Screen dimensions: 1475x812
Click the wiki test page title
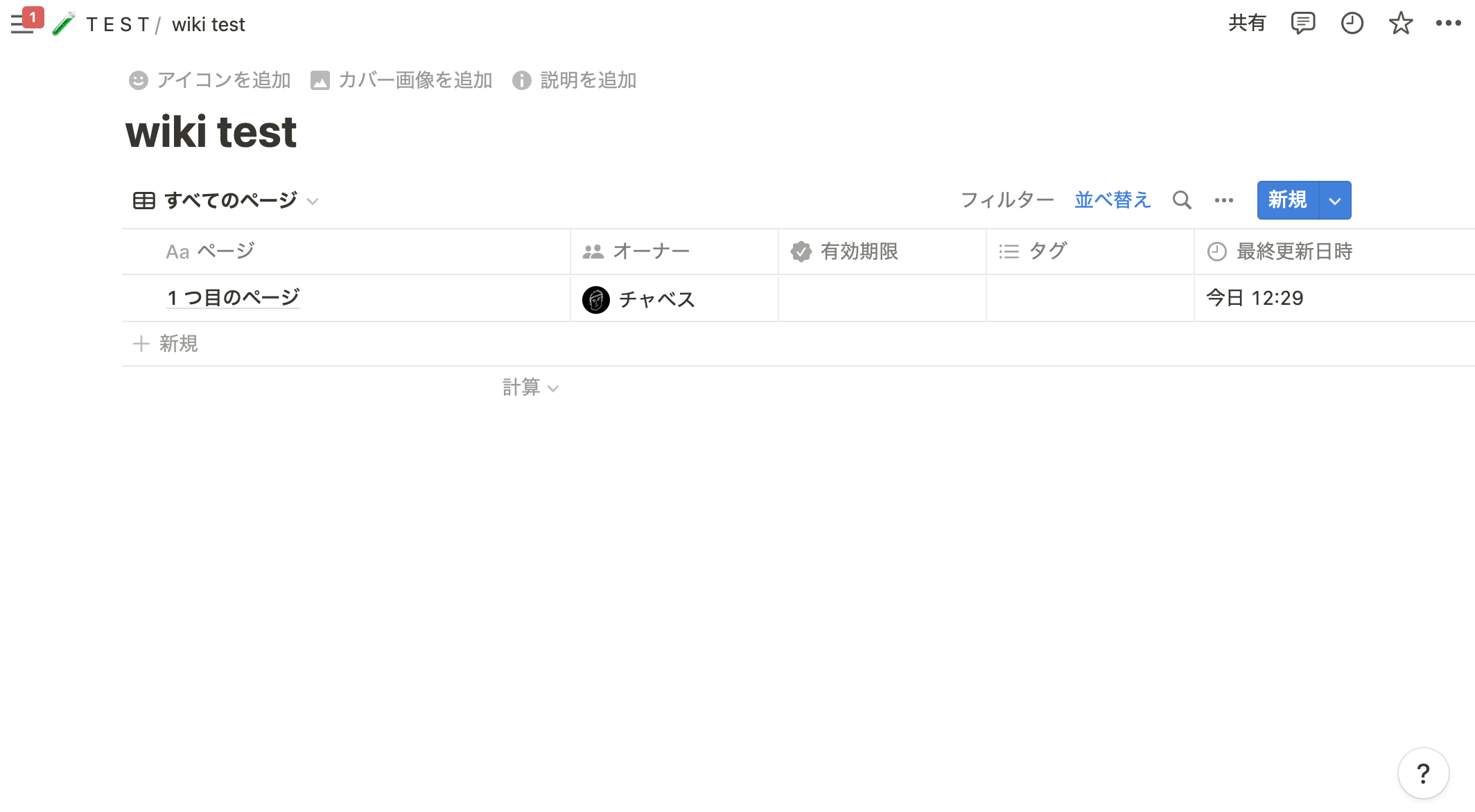(x=211, y=132)
